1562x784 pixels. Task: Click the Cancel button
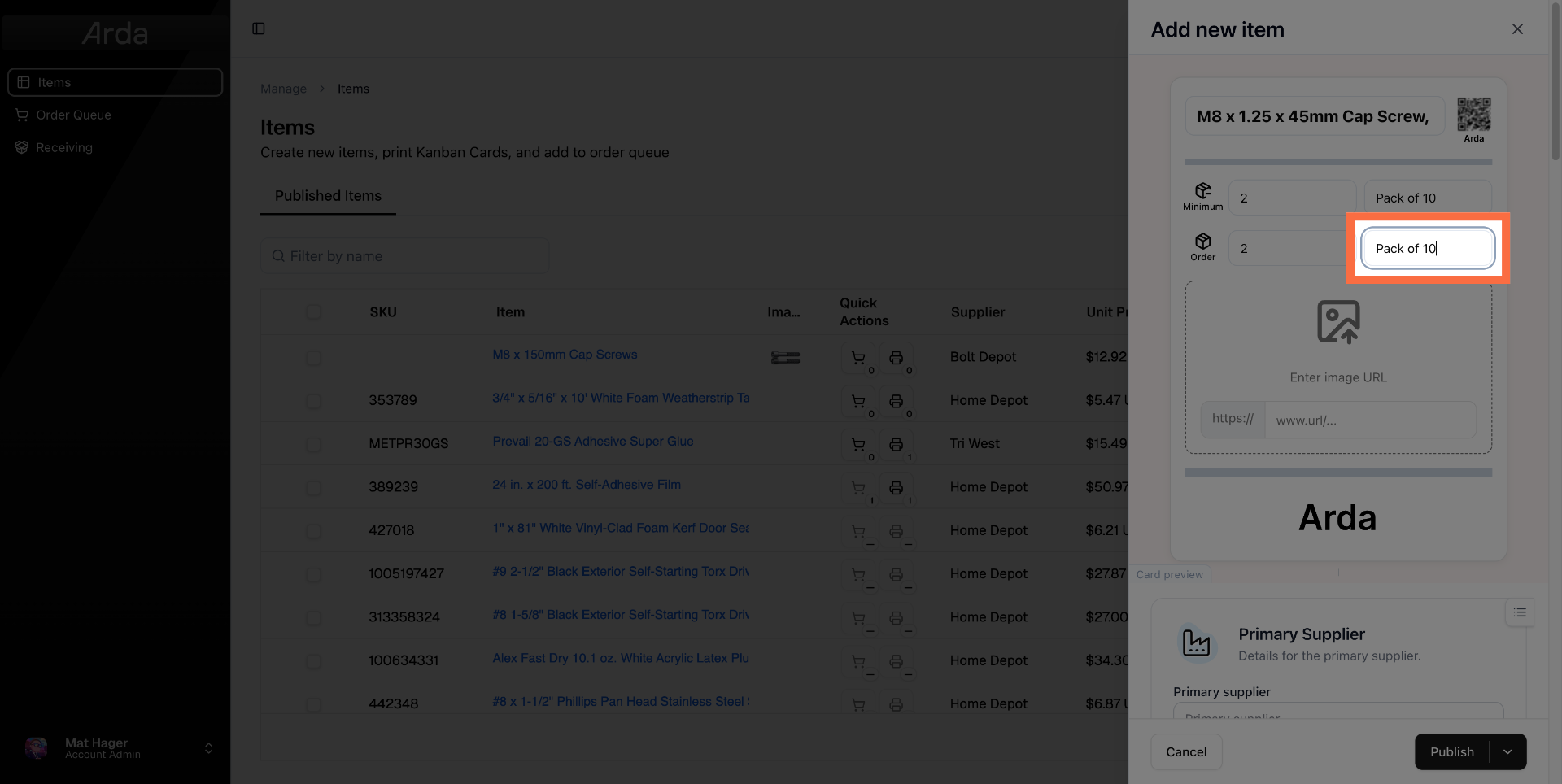1186,752
